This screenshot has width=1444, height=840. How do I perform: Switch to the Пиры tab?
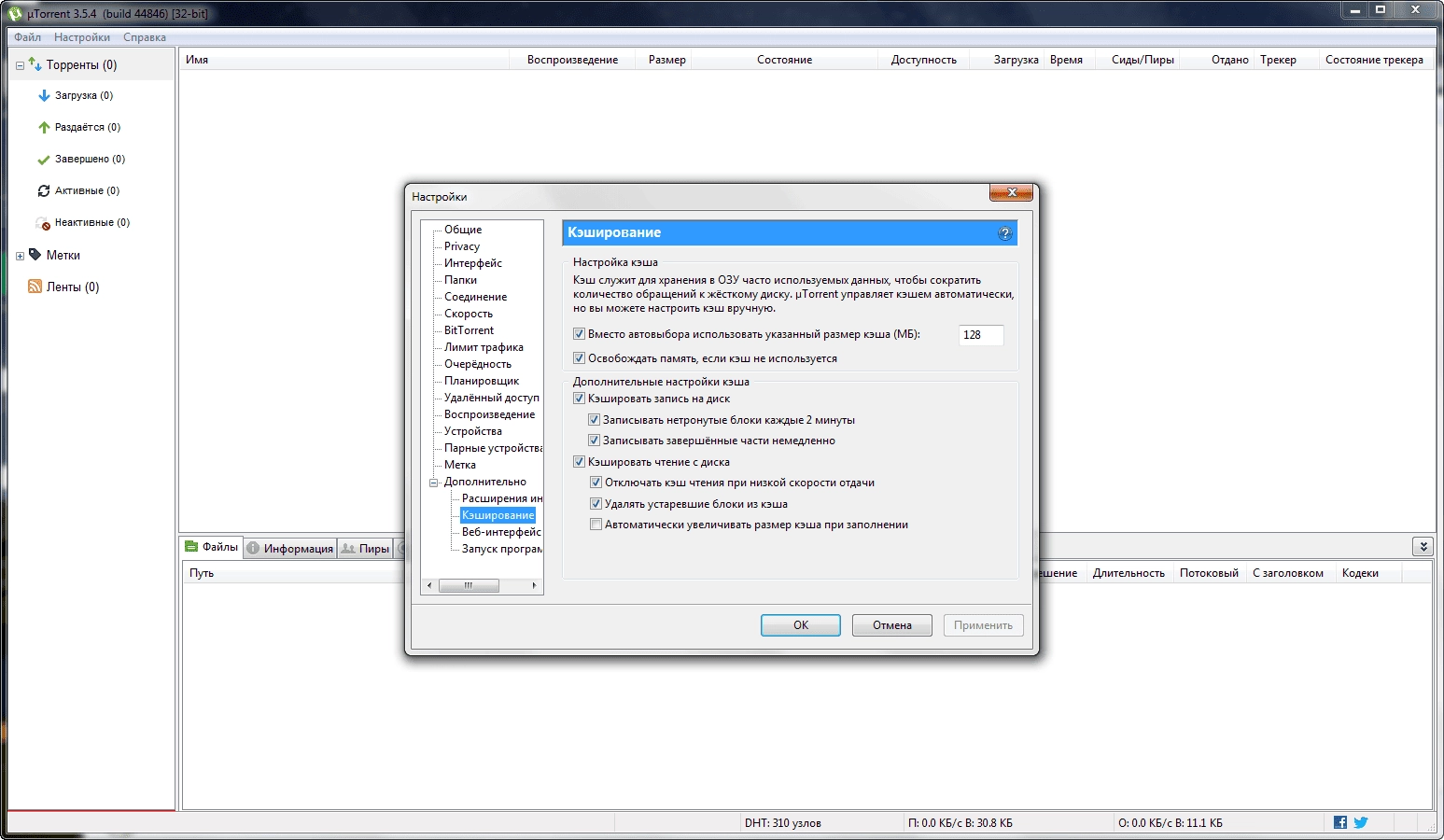click(x=365, y=549)
